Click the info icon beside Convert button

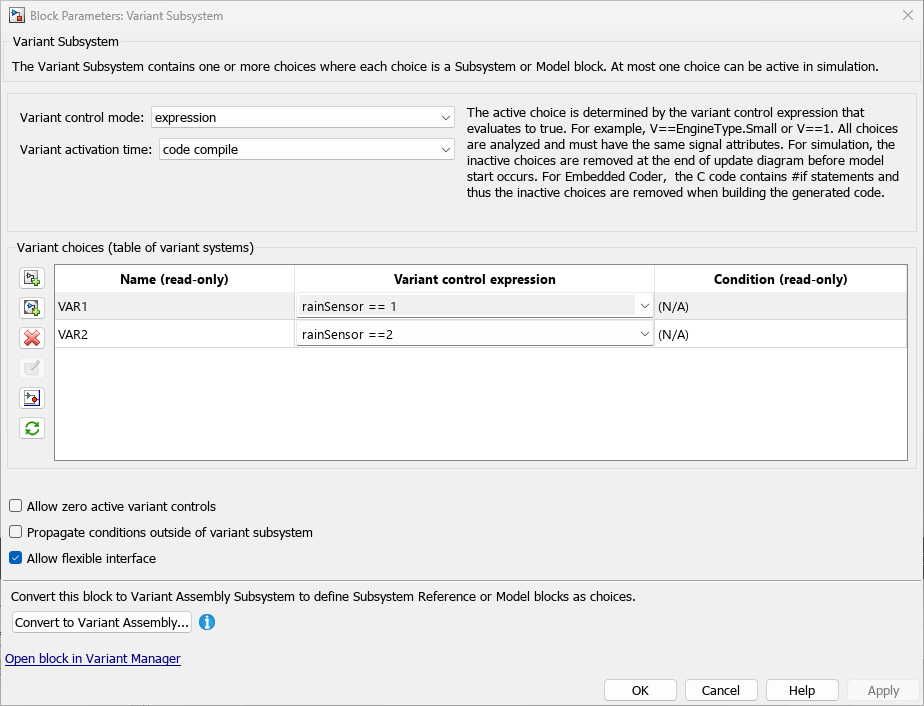[207, 622]
